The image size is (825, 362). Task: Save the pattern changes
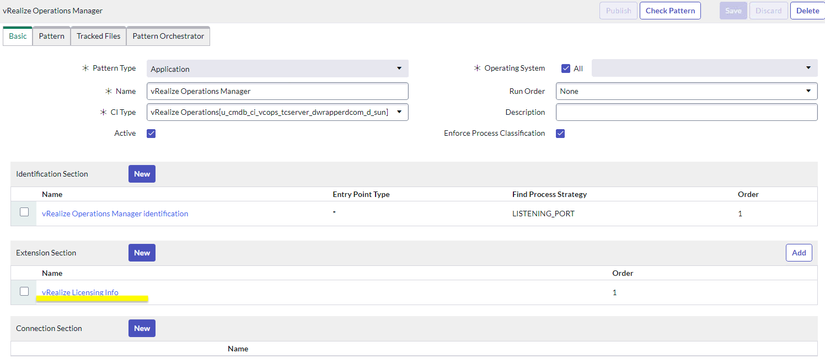(733, 11)
